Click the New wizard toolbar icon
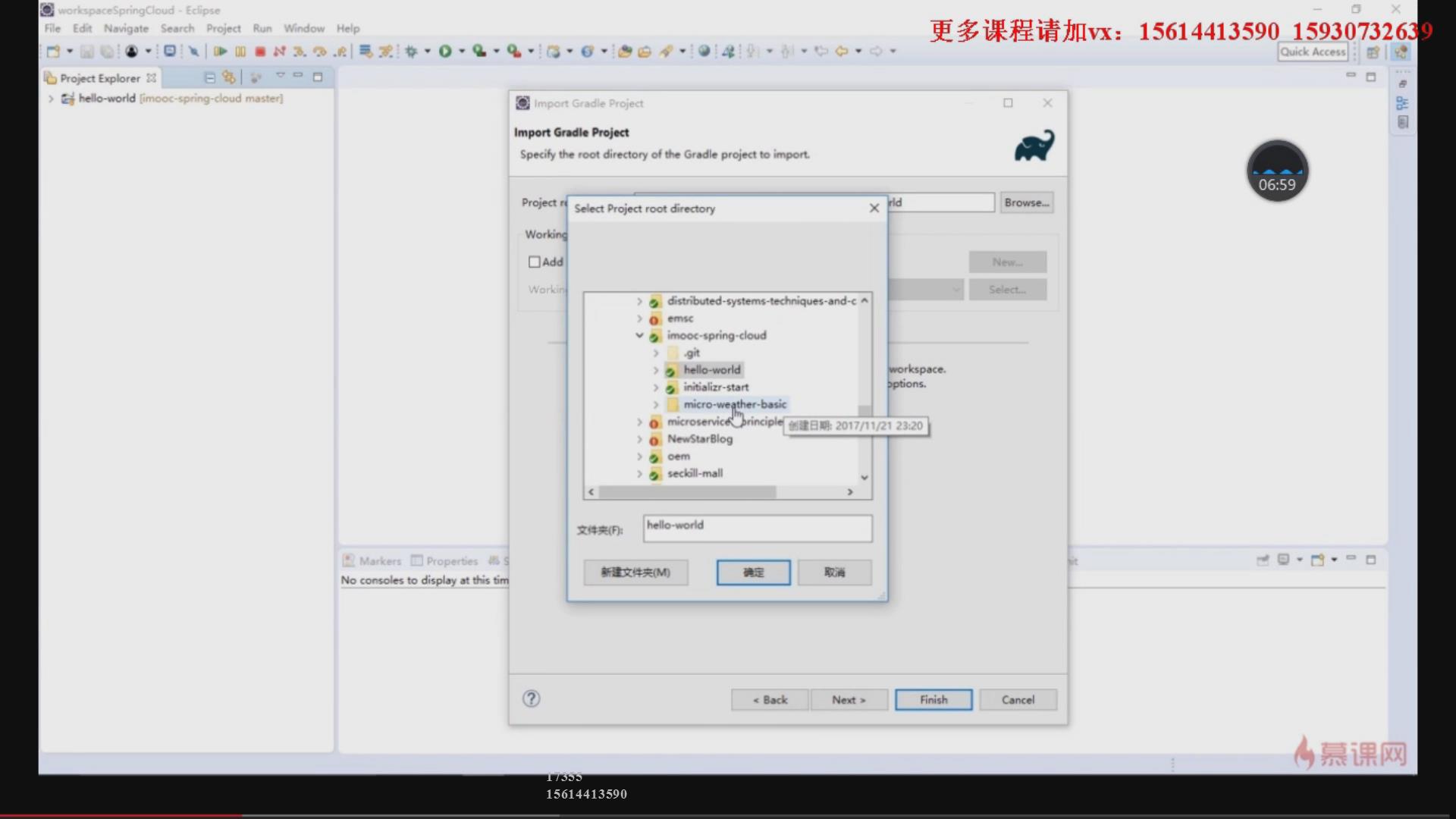The width and height of the screenshot is (1456, 819). [53, 52]
